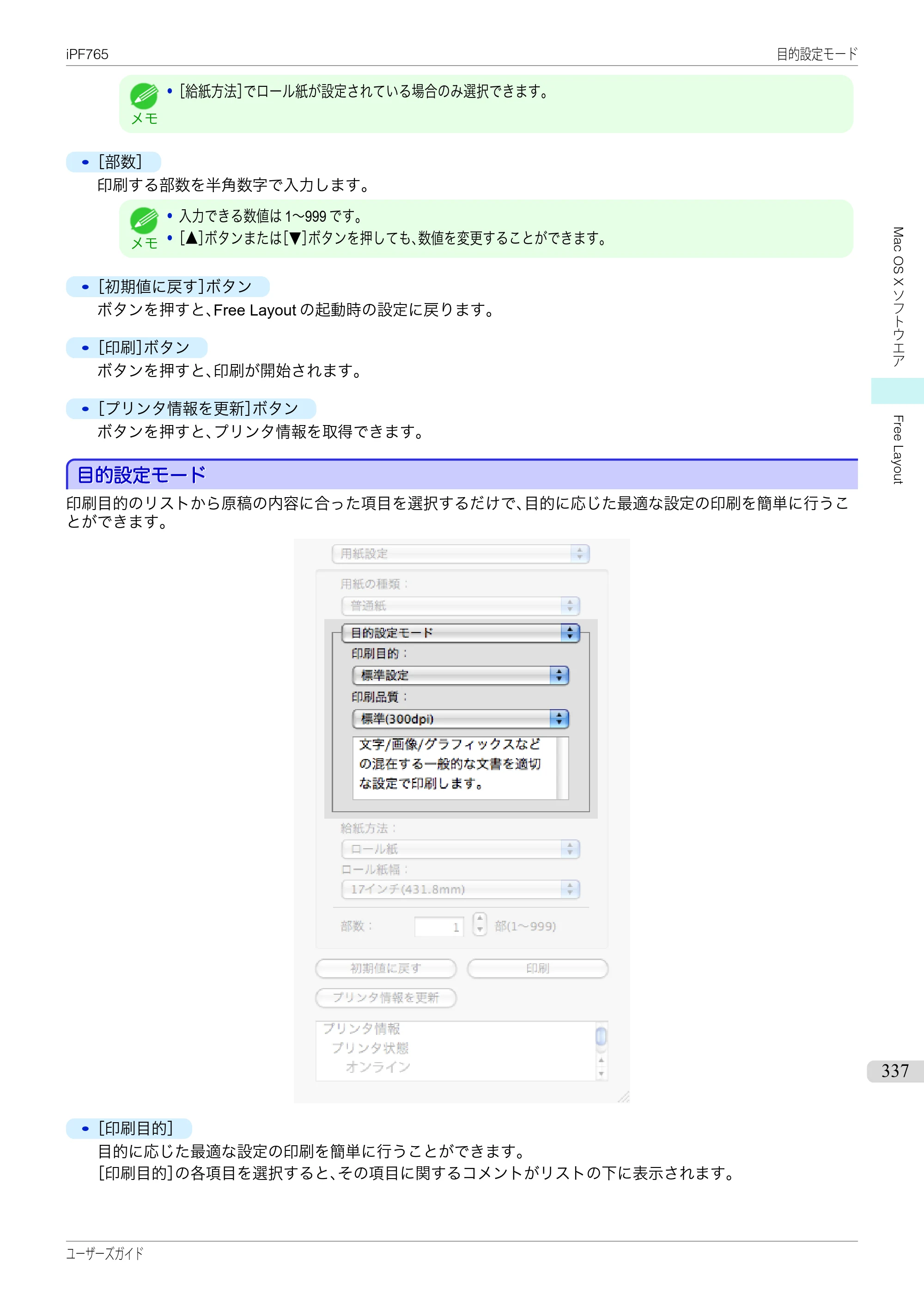Open the 印刷目的 dropdown showing 標準設定
This screenshot has height=1307, width=924.
(461, 675)
